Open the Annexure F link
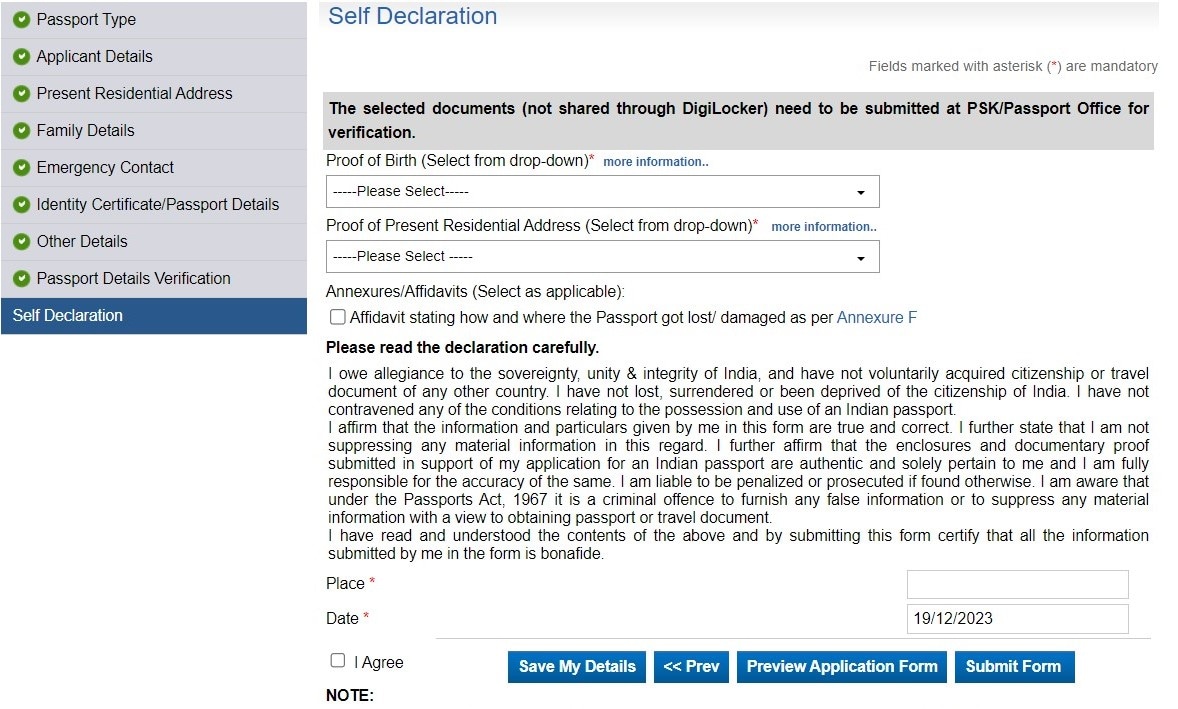 click(876, 318)
